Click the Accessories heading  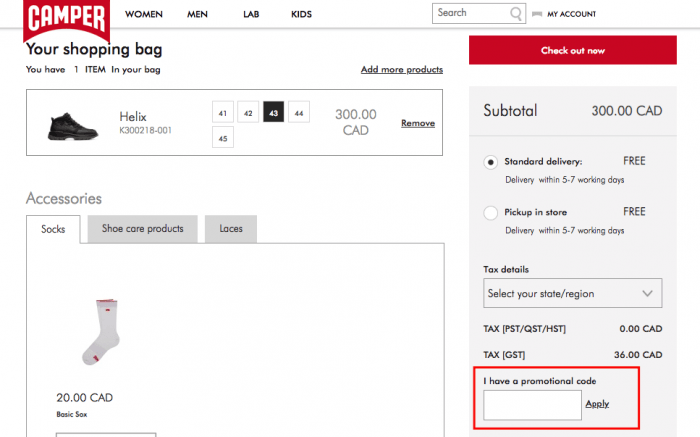(x=64, y=198)
